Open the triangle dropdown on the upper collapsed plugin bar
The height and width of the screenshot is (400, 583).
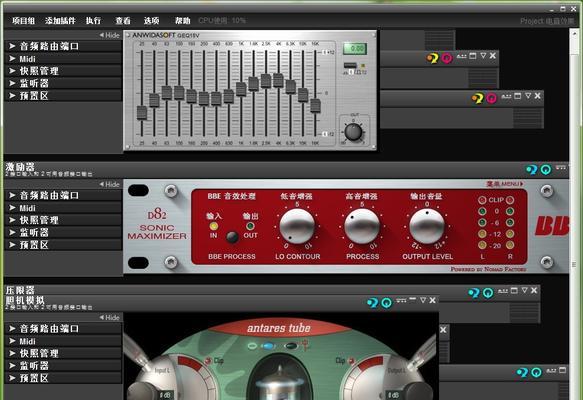(483, 56)
